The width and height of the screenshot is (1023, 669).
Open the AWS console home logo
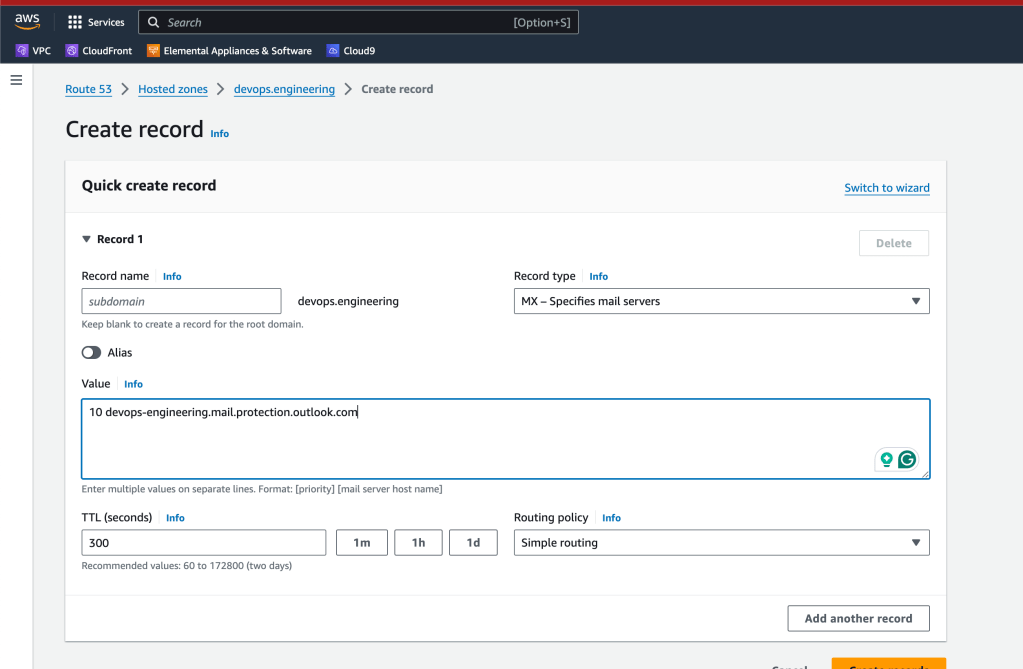27,22
